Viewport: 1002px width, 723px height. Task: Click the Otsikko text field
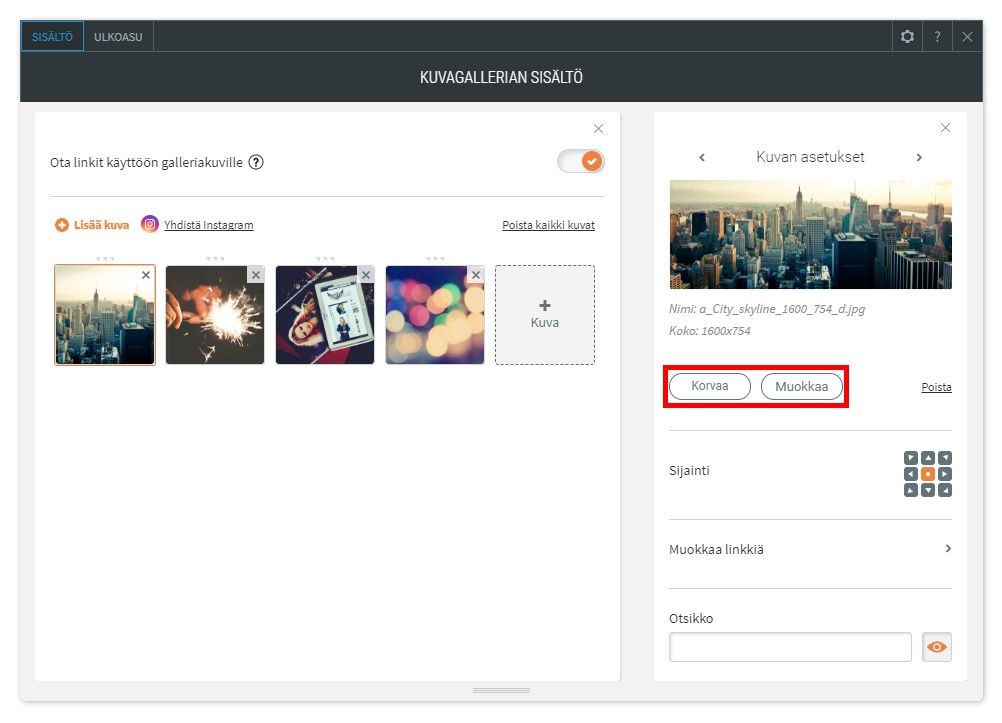[790, 647]
